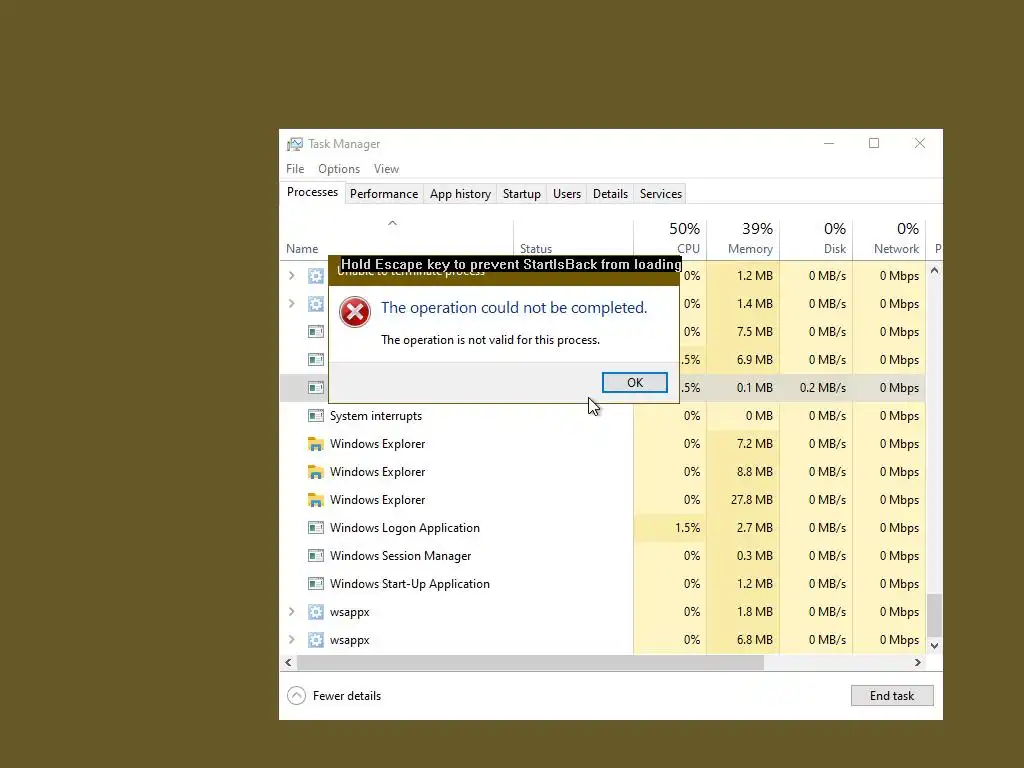Click the Windows Logon Application icon
The image size is (1024, 768).
(x=316, y=528)
